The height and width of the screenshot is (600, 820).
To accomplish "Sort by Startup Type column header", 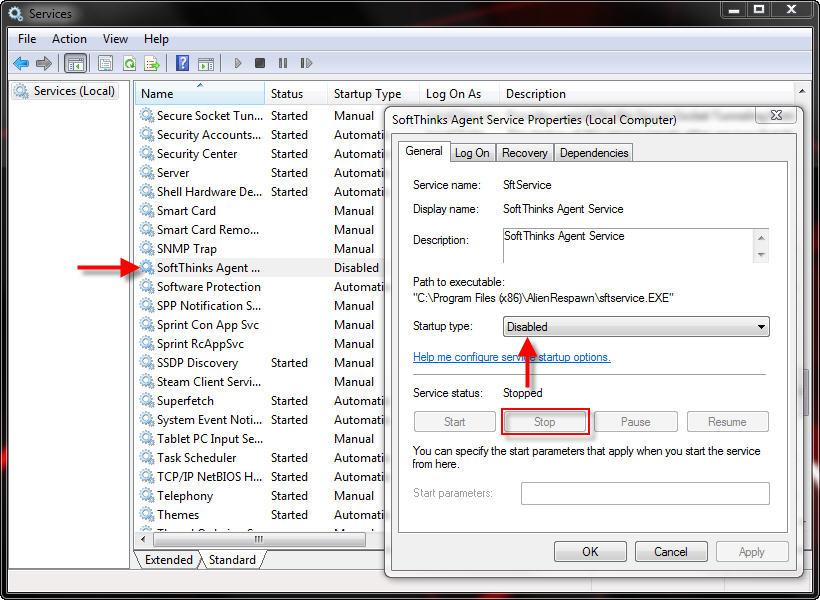I will (373, 94).
